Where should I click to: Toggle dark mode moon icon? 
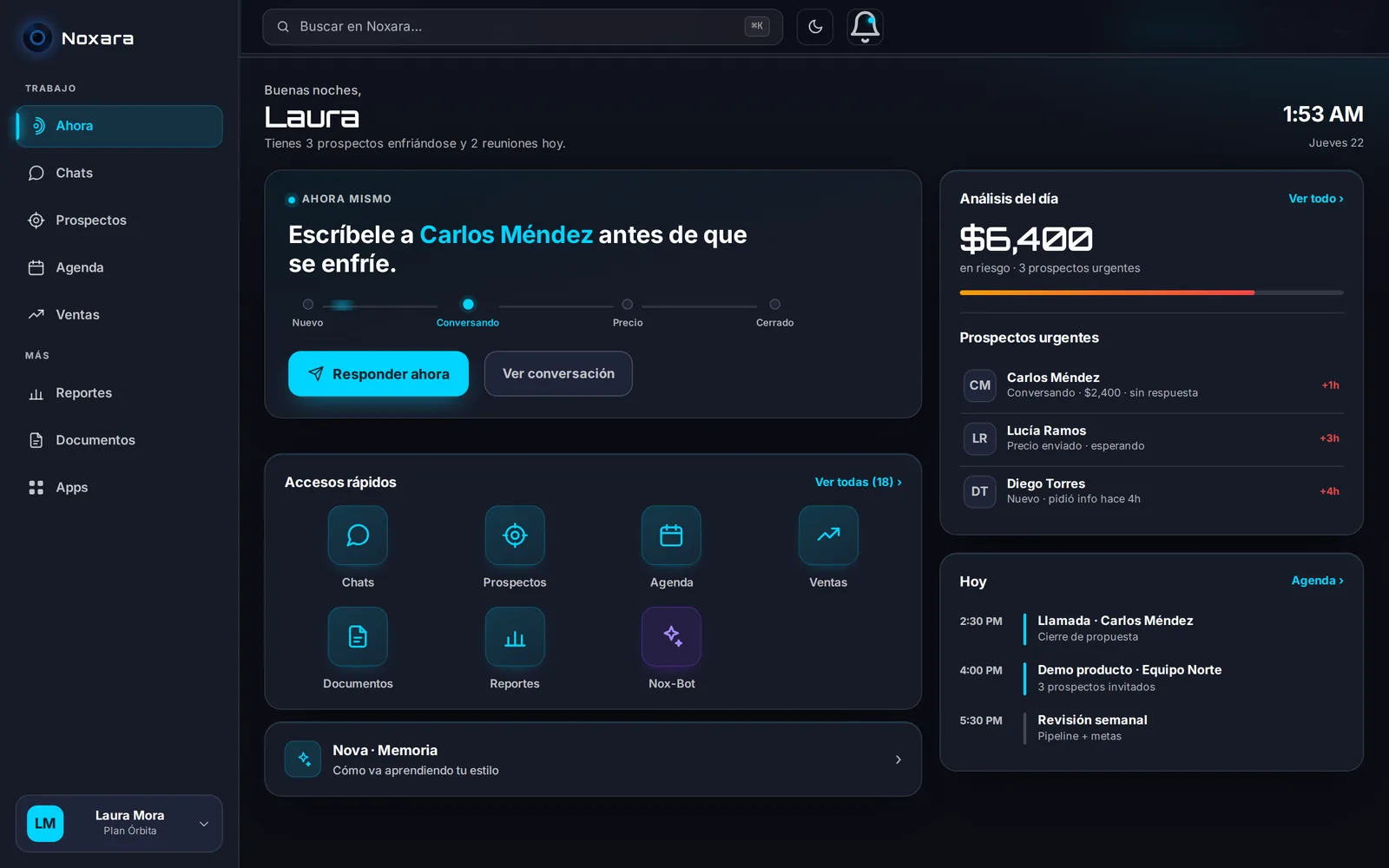pyautogui.click(x=815, y=27)
